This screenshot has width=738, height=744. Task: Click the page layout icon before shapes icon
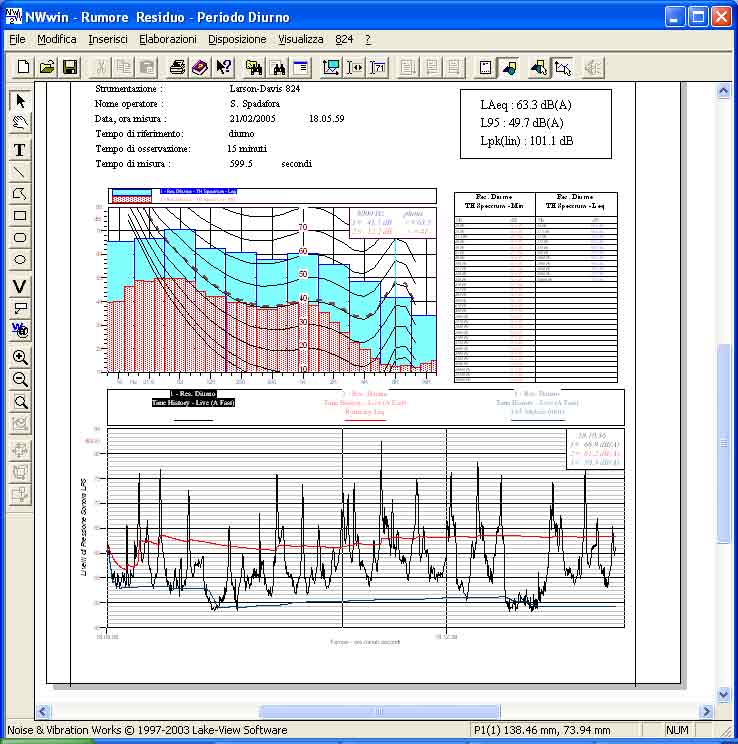coord(485,67)
